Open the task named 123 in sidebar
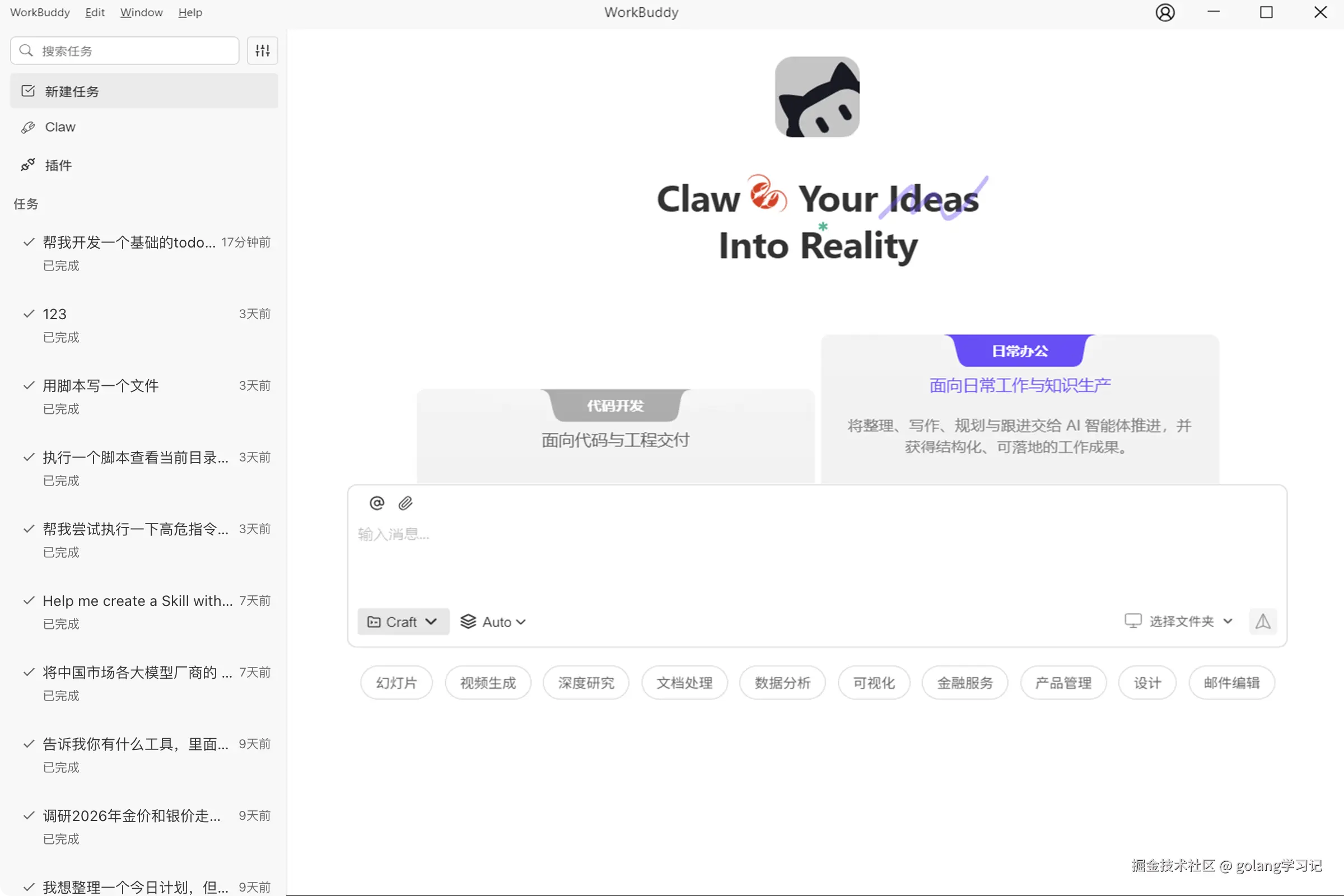This screenshot has height=896, width=1344. (x=54, y=314)
